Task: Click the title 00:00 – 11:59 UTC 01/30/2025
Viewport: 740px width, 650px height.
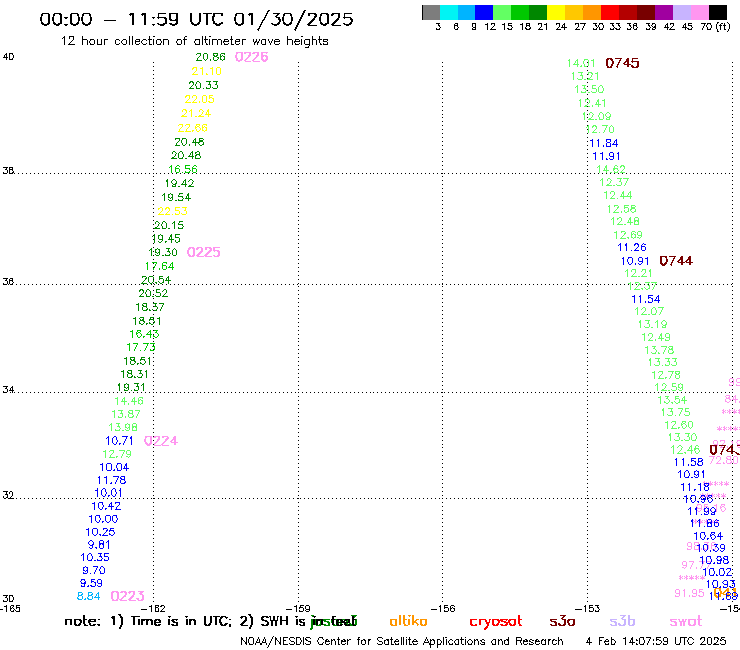Action: click(196, 19)
